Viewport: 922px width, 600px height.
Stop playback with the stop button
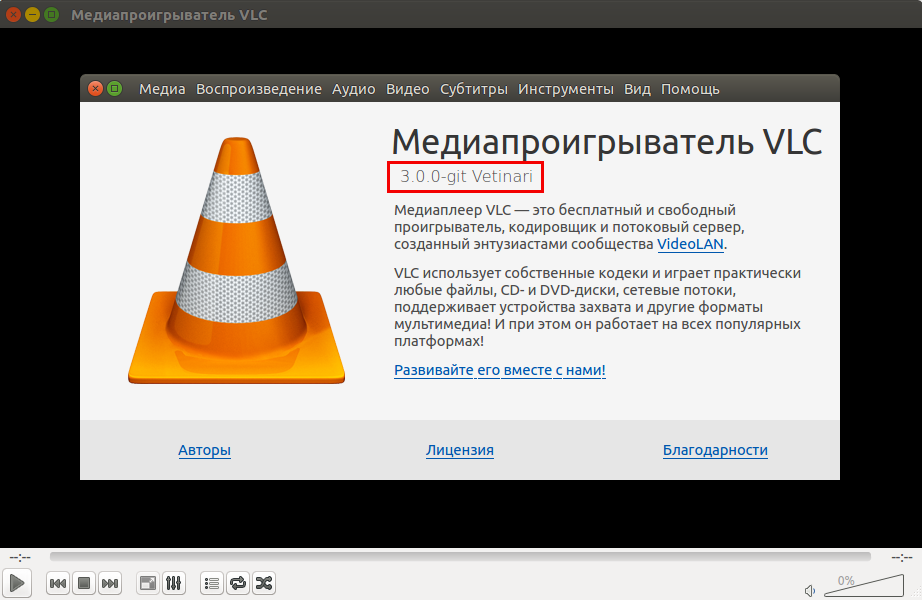84,583
